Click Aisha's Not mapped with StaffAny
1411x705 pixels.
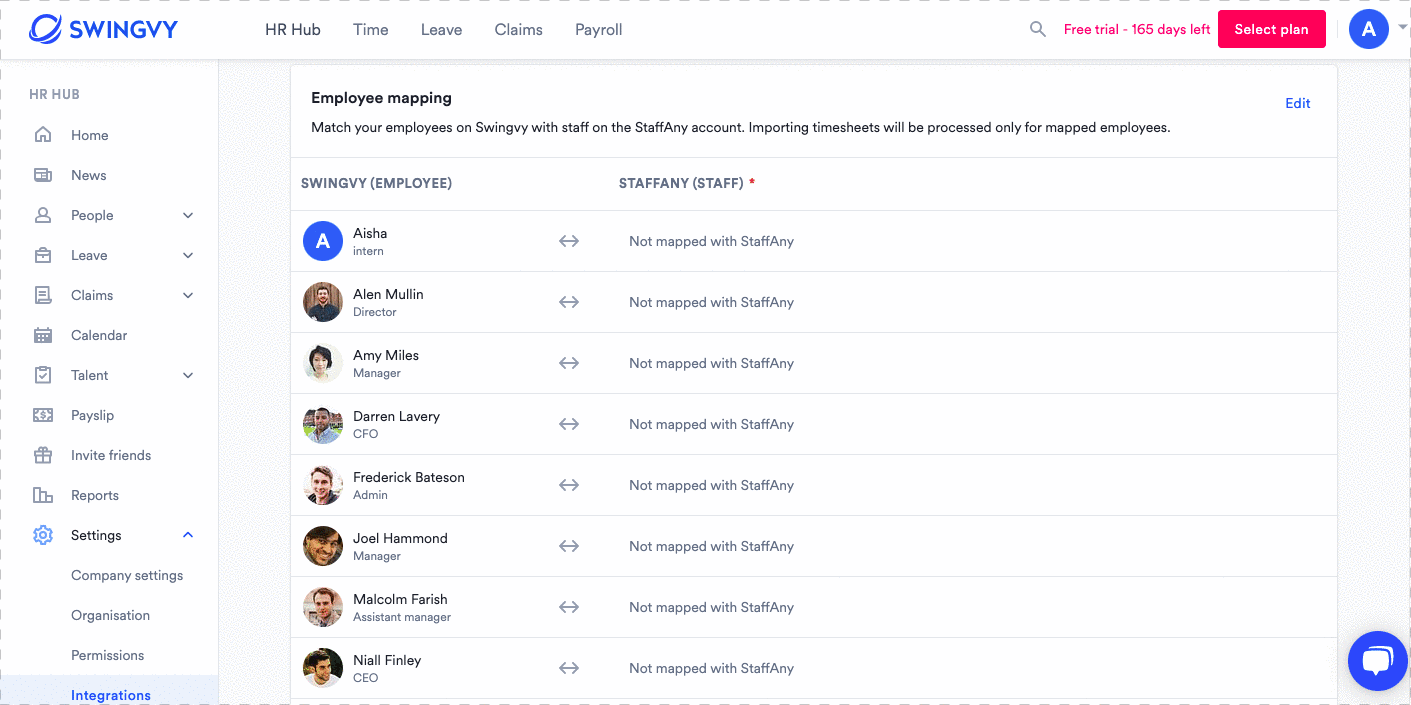click(x=711, y=241)
